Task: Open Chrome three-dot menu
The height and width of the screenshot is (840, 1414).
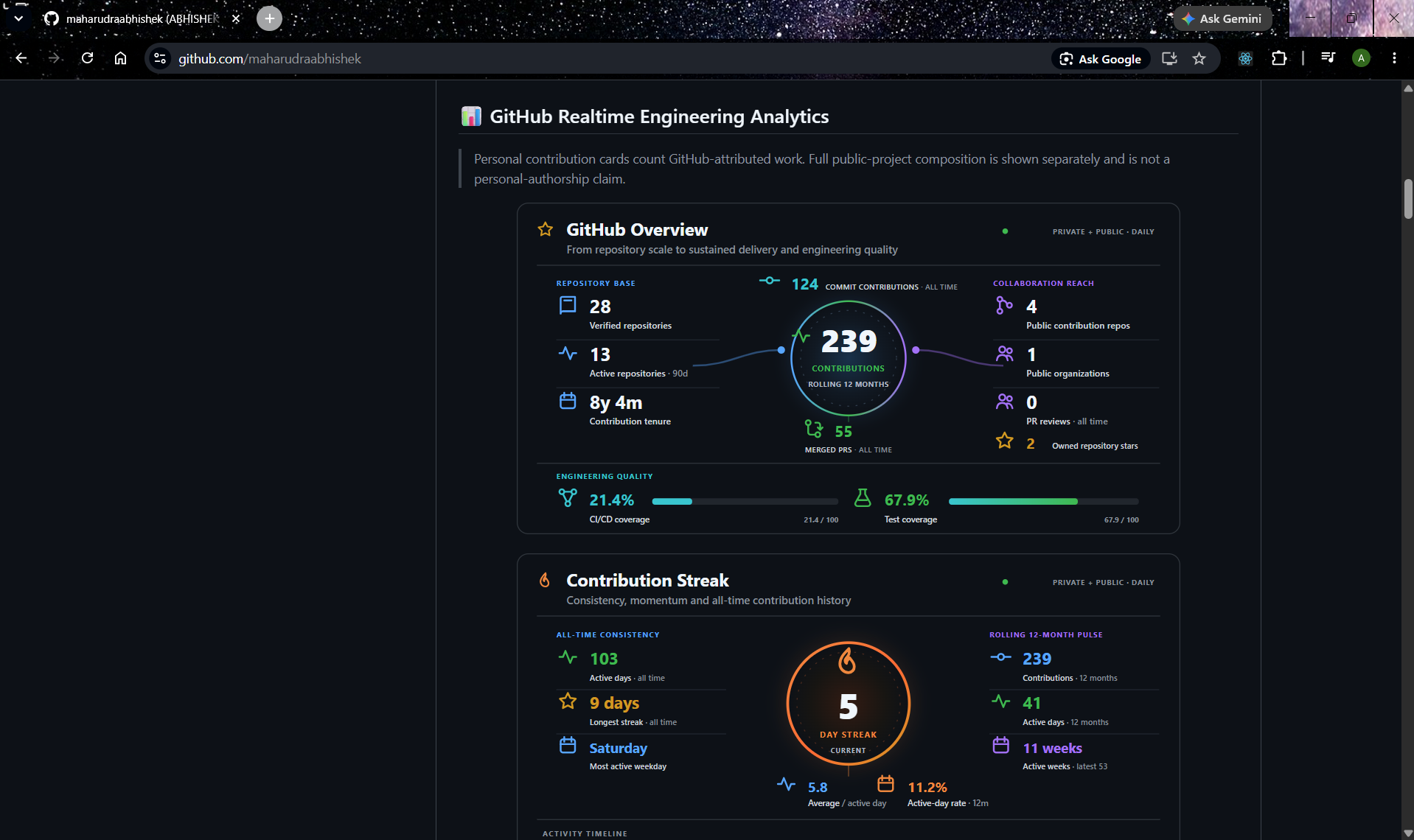Action: click(1394, 58)
